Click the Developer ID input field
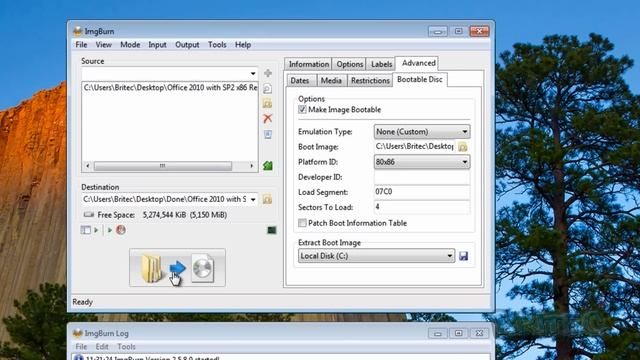Screen dimensions: 640x360 point(422,177)
